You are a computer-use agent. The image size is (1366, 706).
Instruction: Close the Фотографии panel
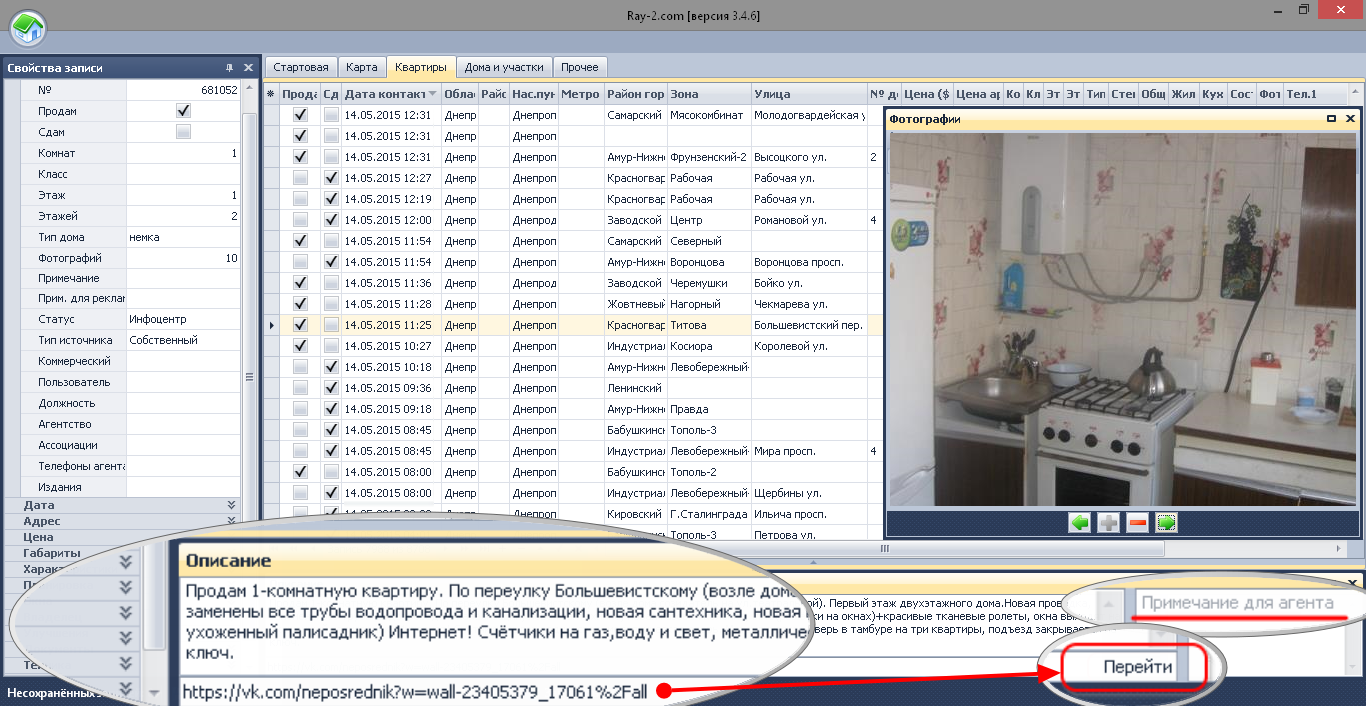[x=1349, y=119]
